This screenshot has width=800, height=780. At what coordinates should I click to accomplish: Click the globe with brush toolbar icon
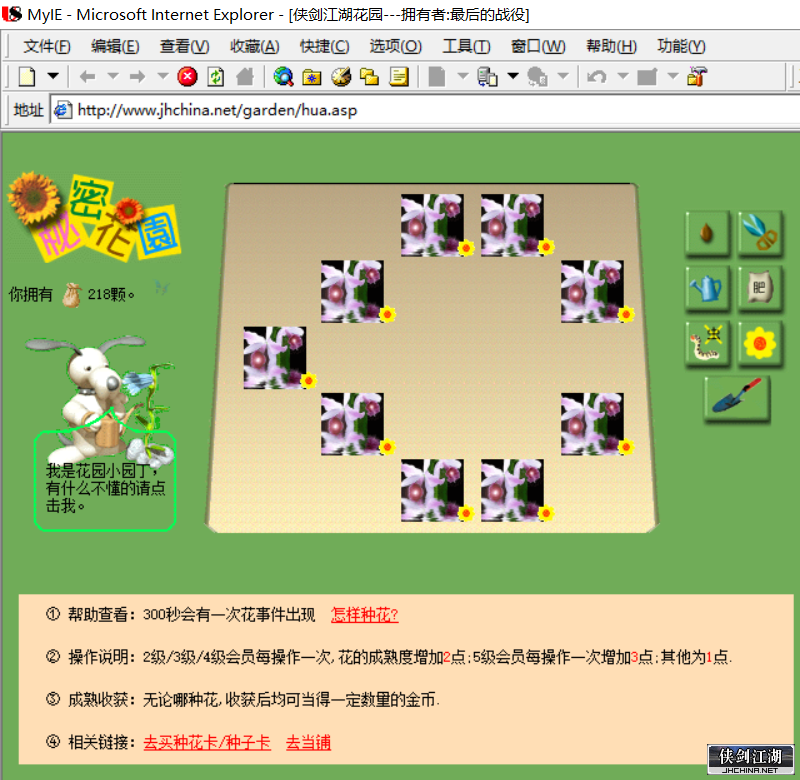(x=341, y=77)
